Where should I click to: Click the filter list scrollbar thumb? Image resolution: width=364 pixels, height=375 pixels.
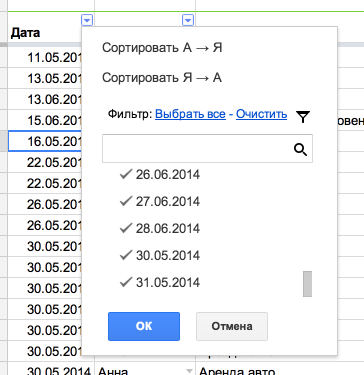(x=307, y=284)
